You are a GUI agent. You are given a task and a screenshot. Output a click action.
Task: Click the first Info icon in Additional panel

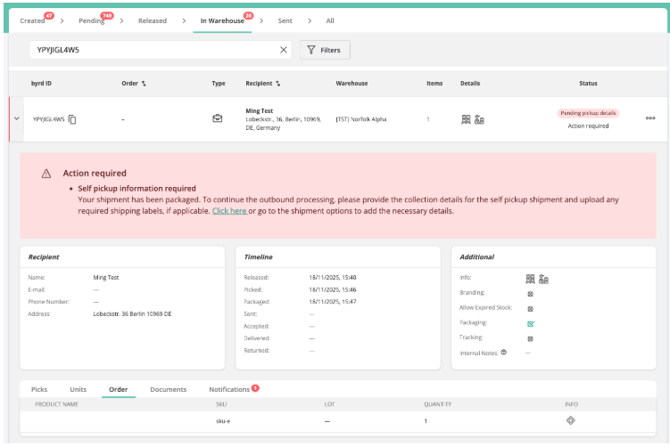pos(530,279)
